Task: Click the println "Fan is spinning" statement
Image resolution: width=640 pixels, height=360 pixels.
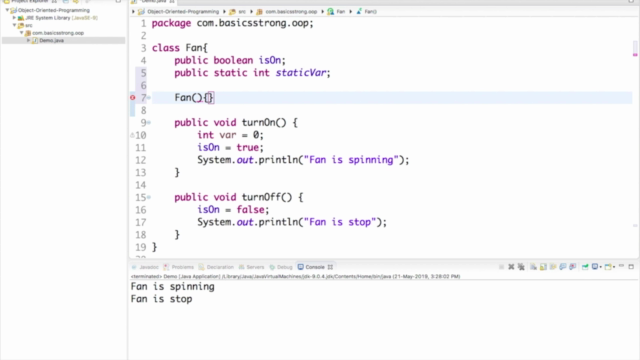Action: pos(303,160)
